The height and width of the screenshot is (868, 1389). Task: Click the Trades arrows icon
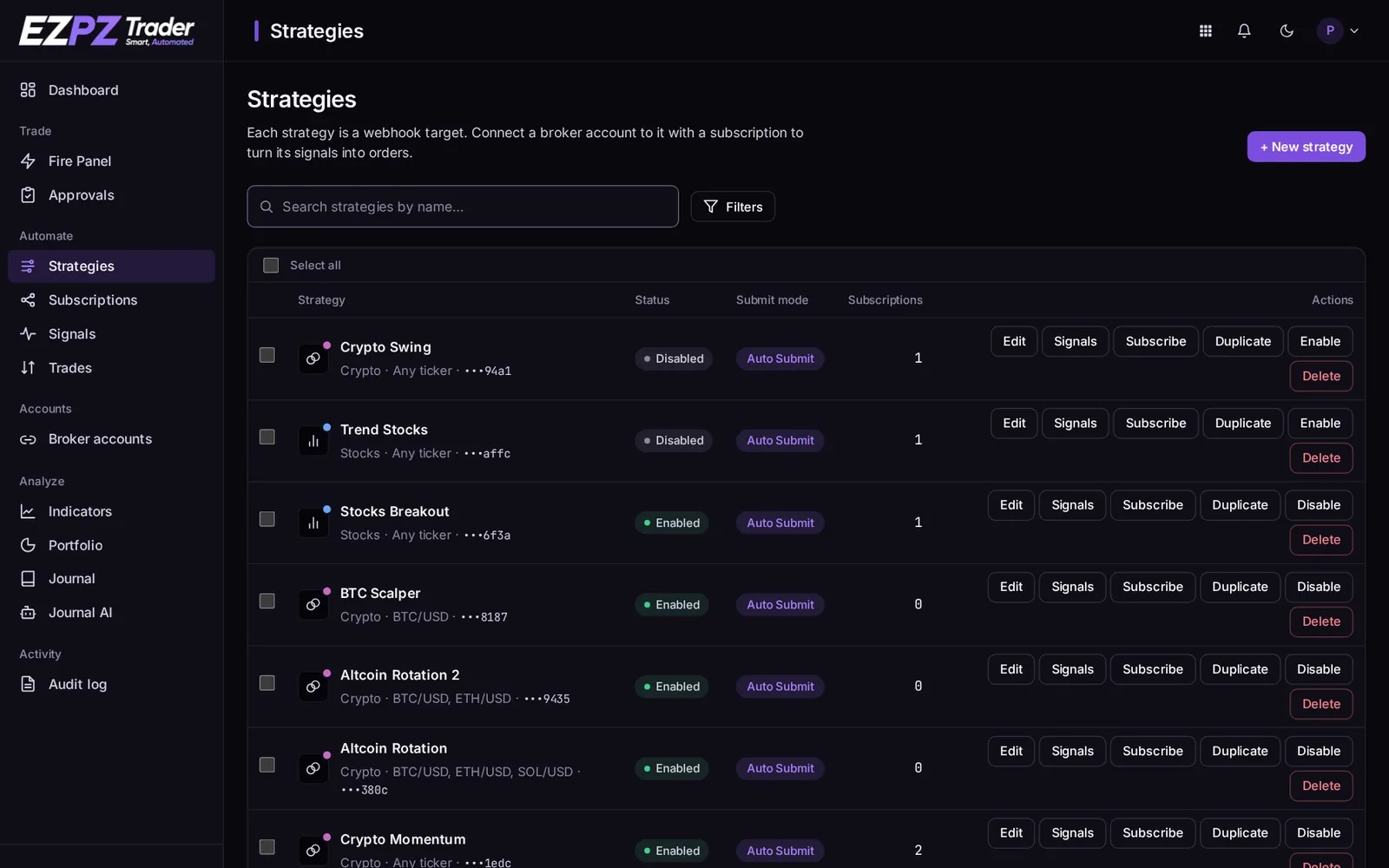pyautogui.click(x=28, y=368)
